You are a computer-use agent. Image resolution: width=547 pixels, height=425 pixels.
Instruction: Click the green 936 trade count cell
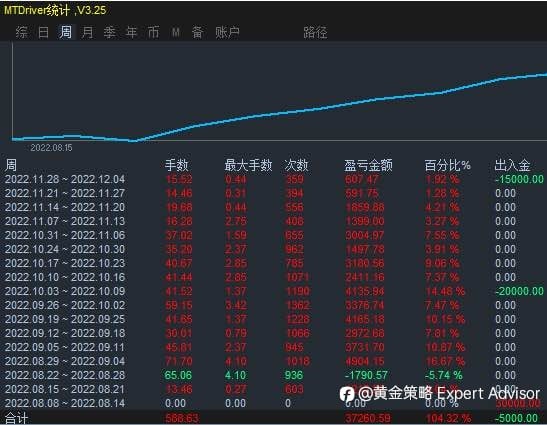[x=294, y=375]
